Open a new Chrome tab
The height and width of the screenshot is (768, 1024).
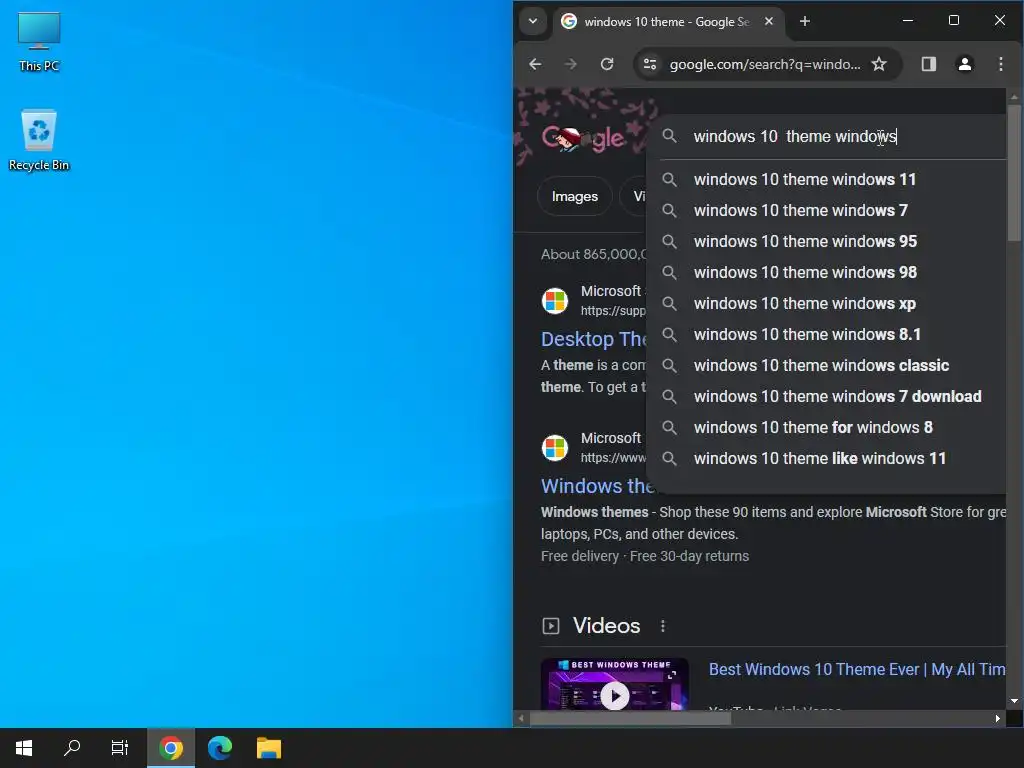click(805, 22)
